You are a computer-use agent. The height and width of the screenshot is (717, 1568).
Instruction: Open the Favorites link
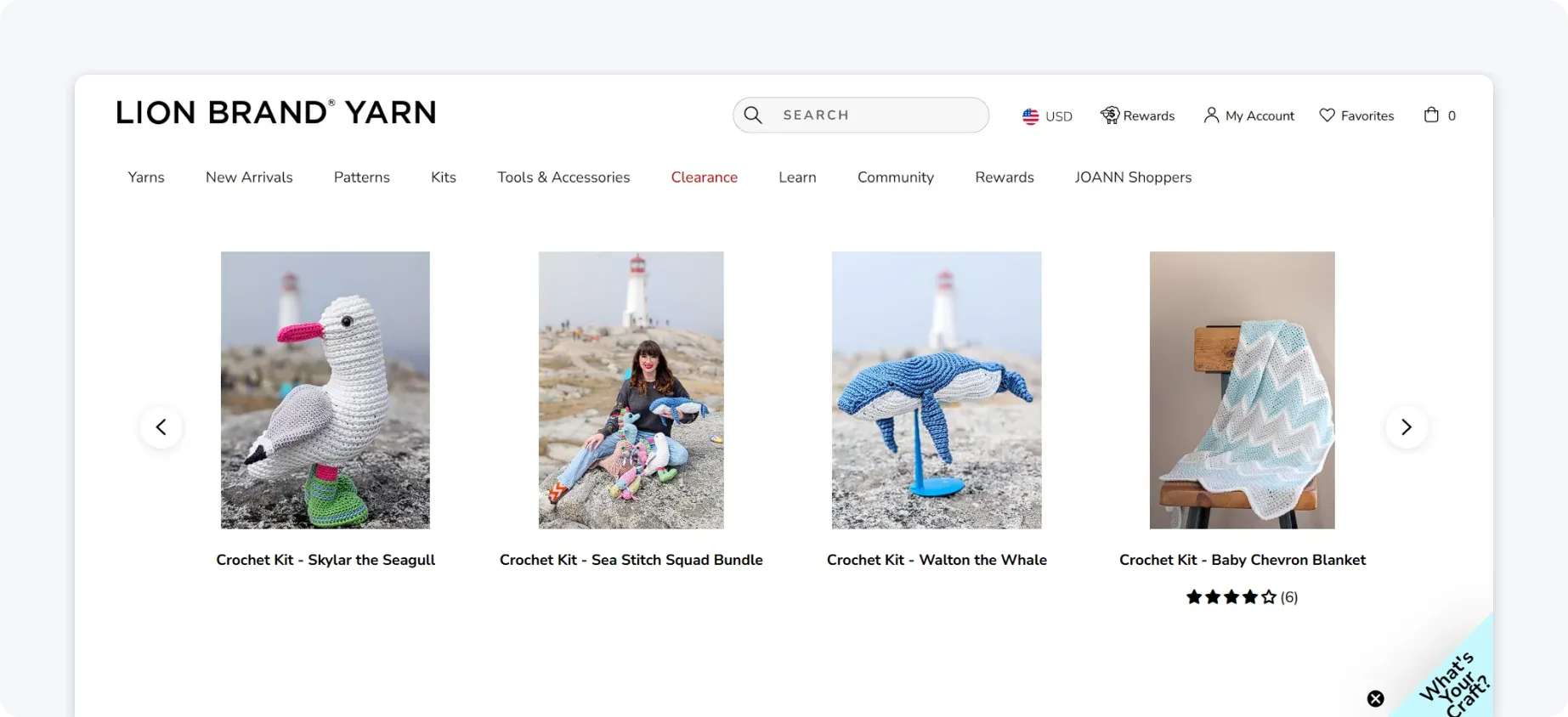click(x=1356, y=116)
